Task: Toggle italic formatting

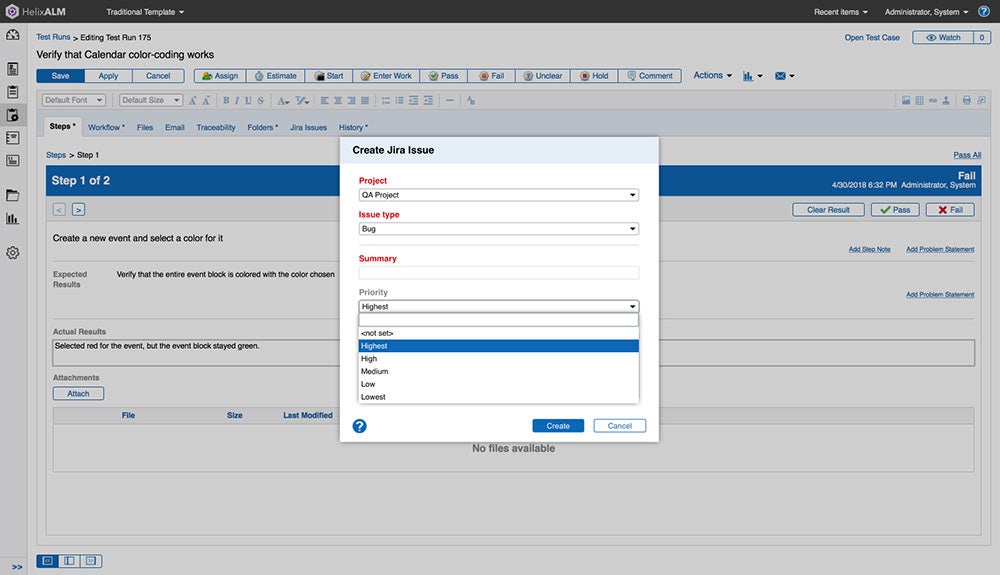Action: pos(237,101)
